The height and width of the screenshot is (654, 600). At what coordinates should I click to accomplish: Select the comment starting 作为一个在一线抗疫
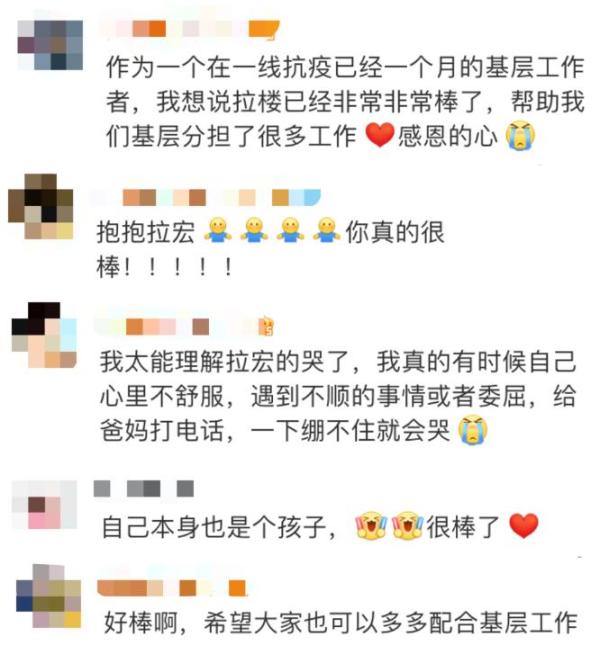pos(345,102)
